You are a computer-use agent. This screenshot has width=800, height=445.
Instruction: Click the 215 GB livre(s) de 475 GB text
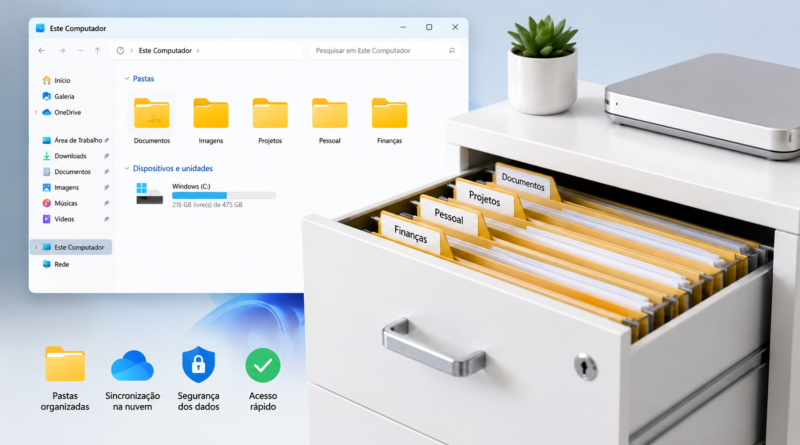[207, 205]
